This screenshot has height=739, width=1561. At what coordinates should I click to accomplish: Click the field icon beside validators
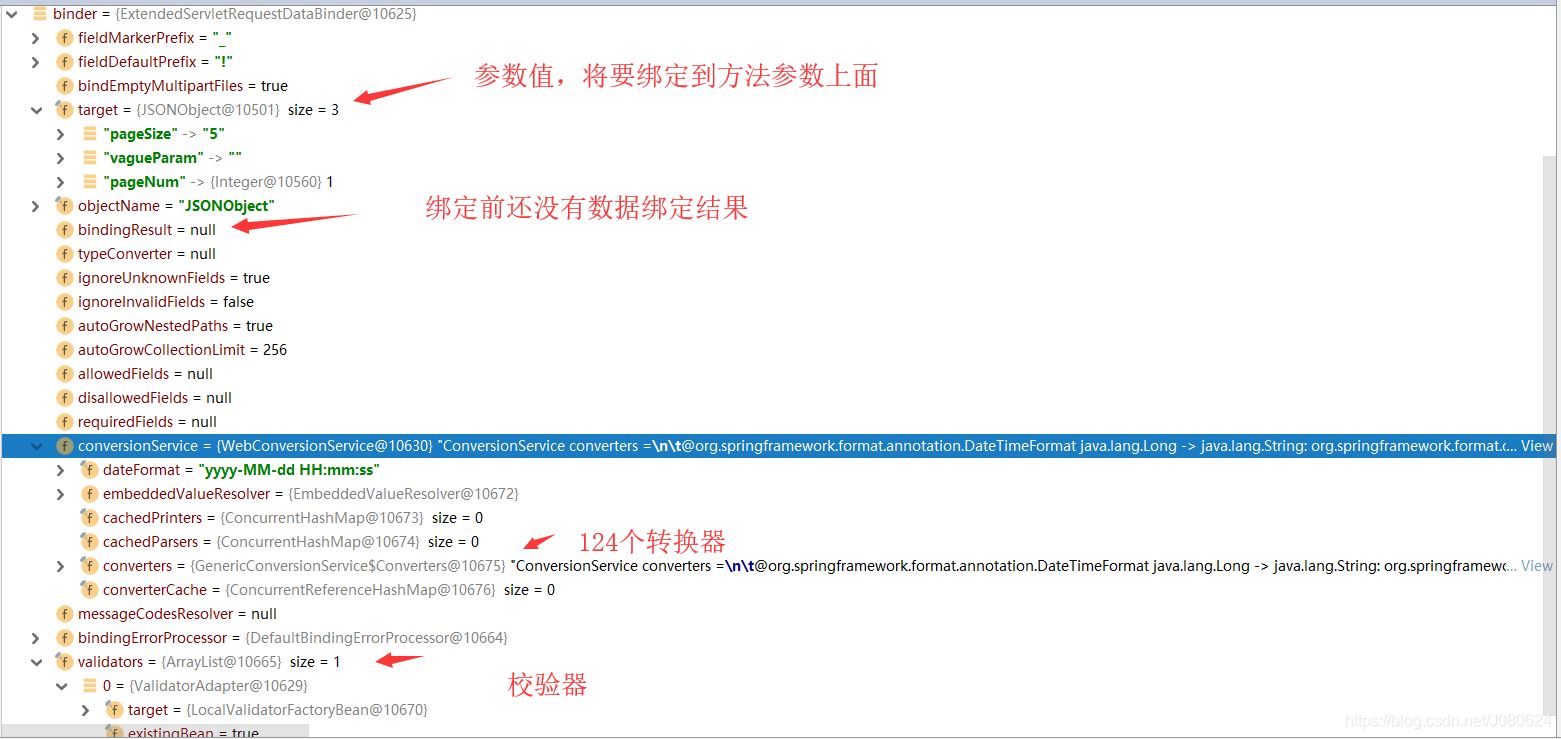coord(65,662)
